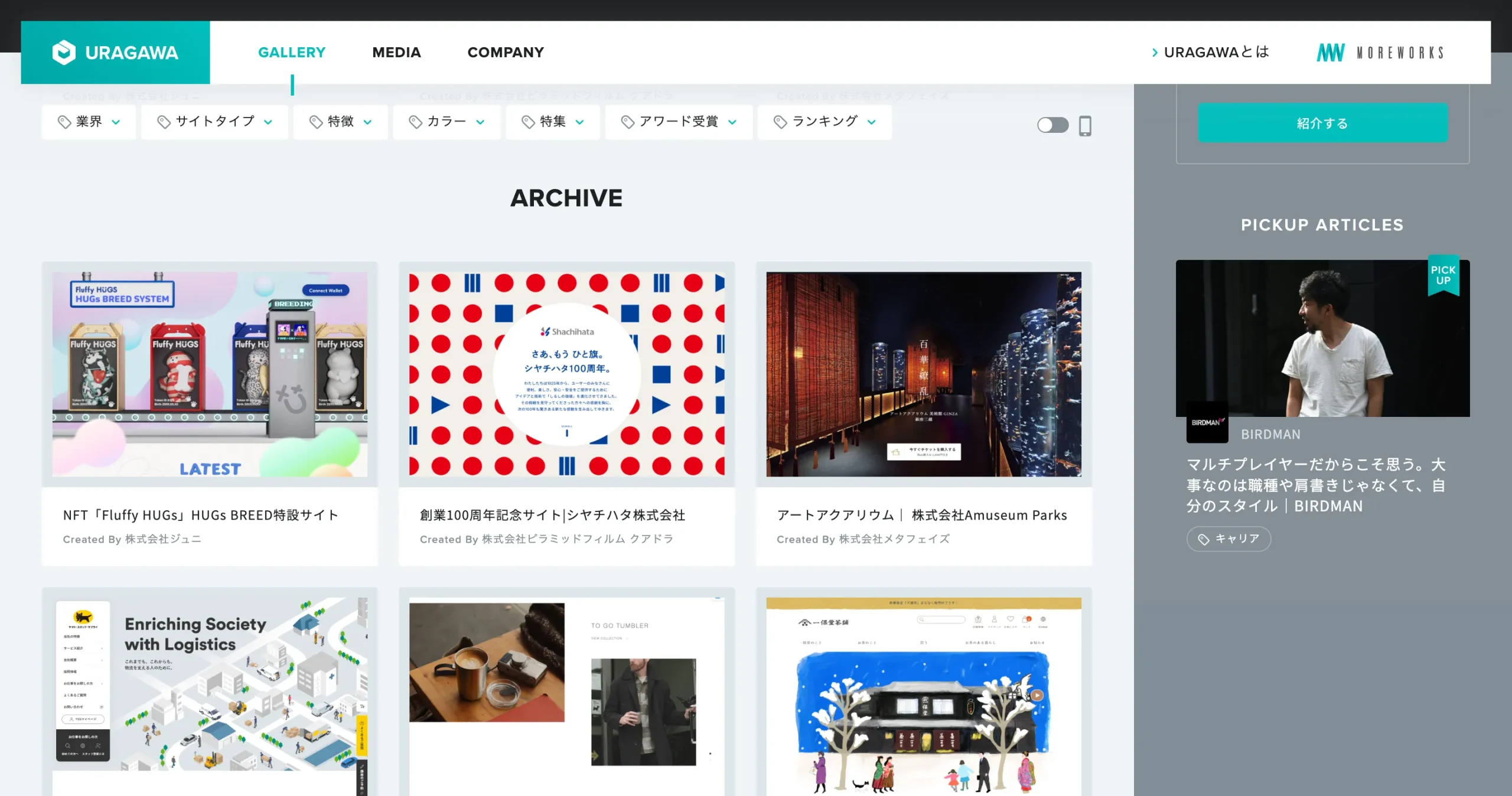
Task: Click the BIRDMAN black logo badge
Action: (1207, 422)
